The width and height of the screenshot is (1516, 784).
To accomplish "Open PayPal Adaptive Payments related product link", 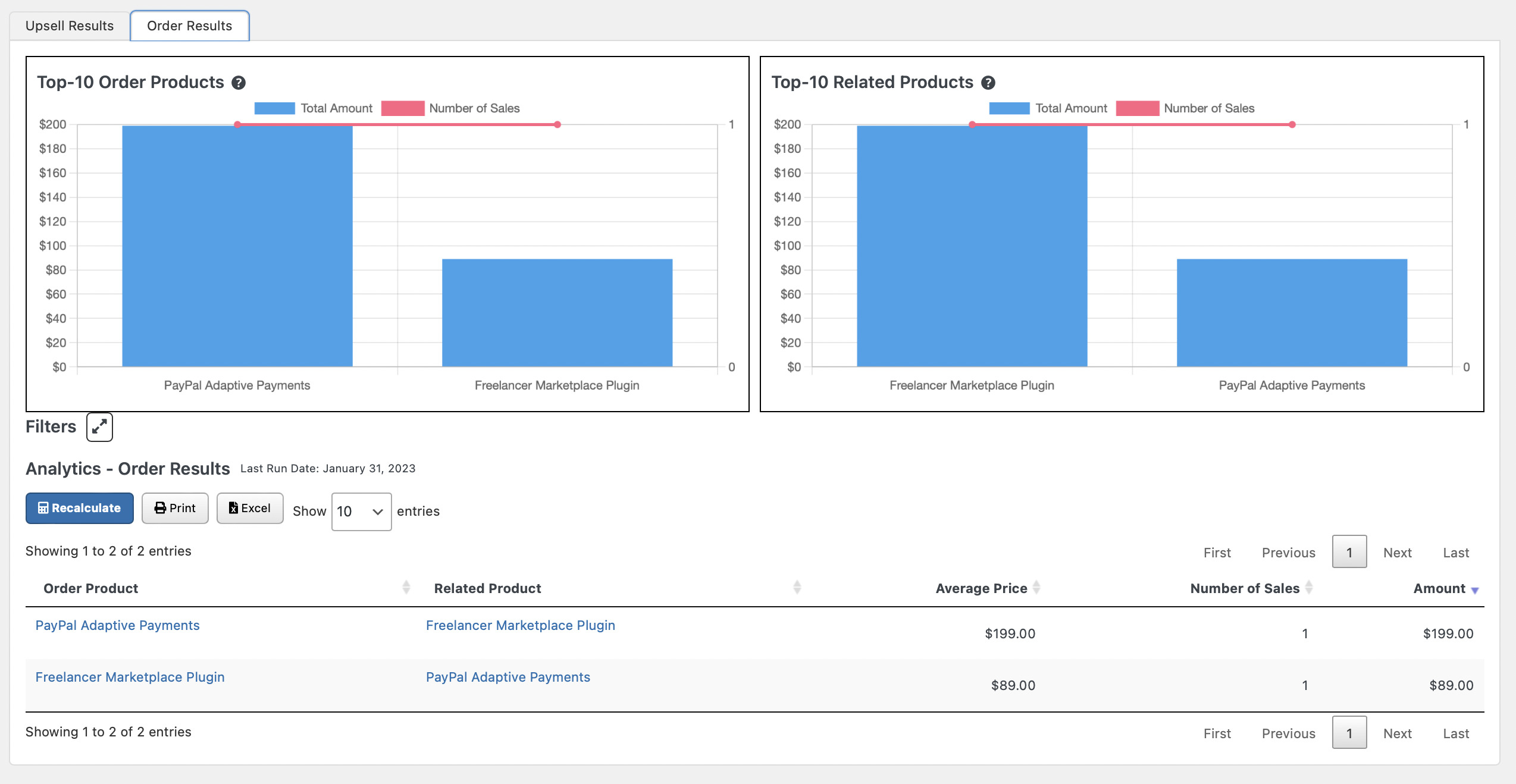I will 508,677.
